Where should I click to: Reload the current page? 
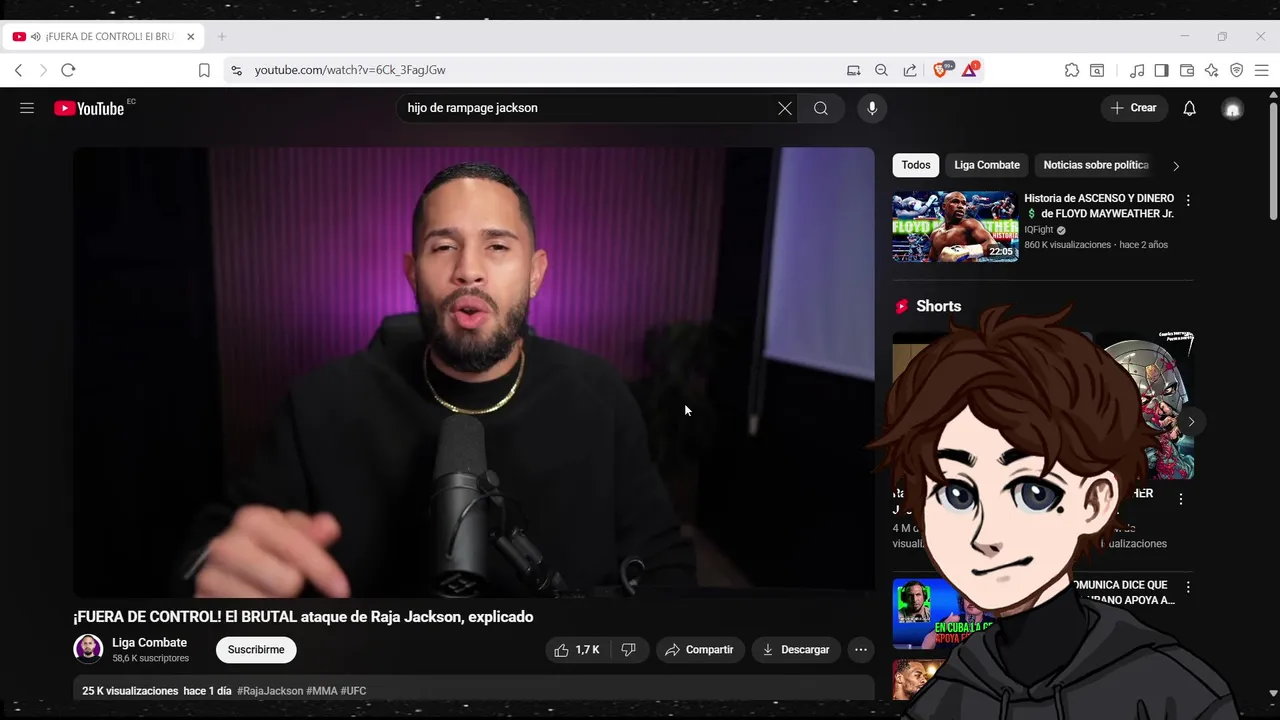(68, 70)
